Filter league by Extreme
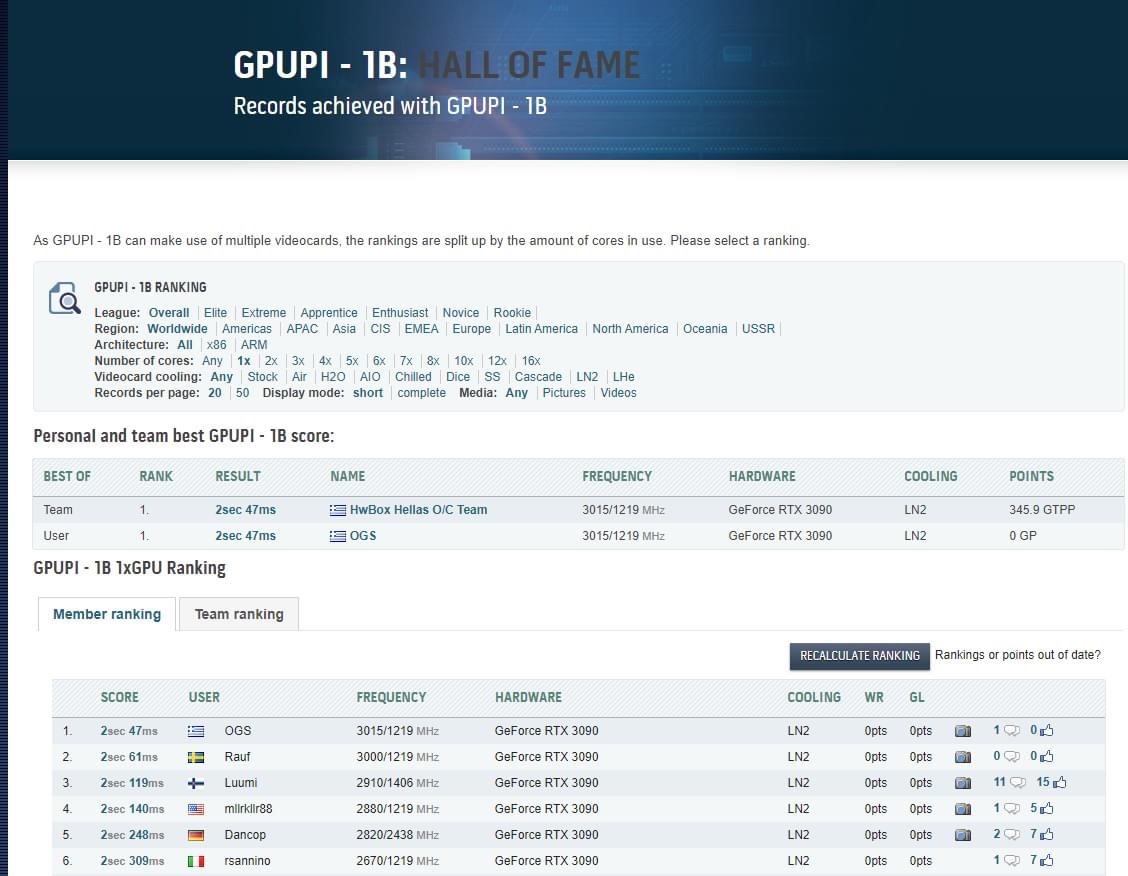Screen dimensions: 1128x876 [x=263, y=313]
